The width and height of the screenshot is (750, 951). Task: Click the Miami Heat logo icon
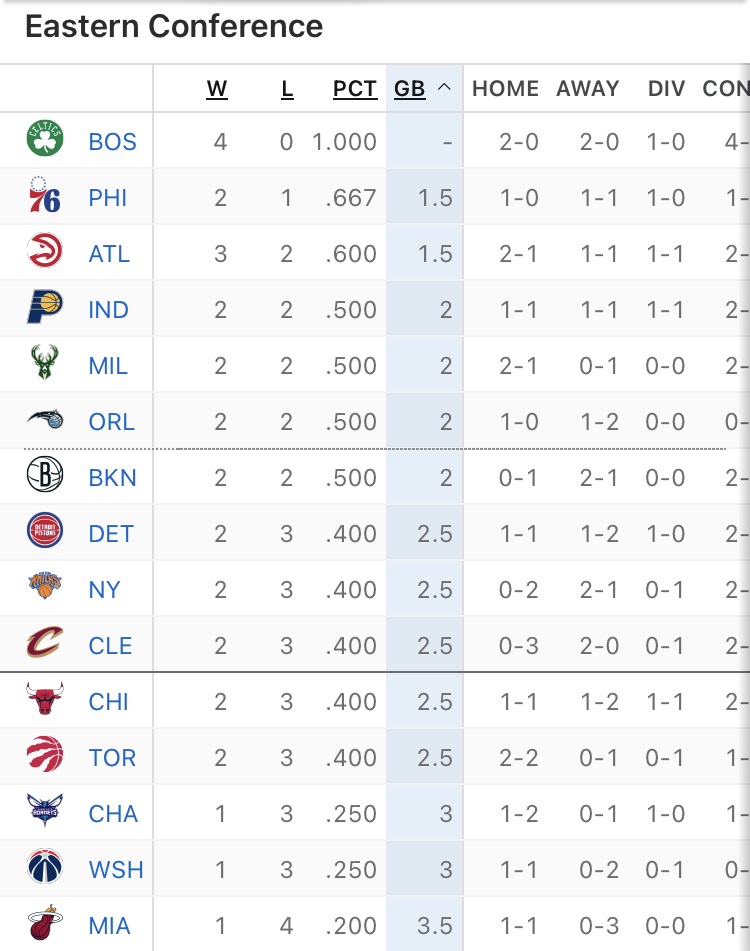pos(45,925)
